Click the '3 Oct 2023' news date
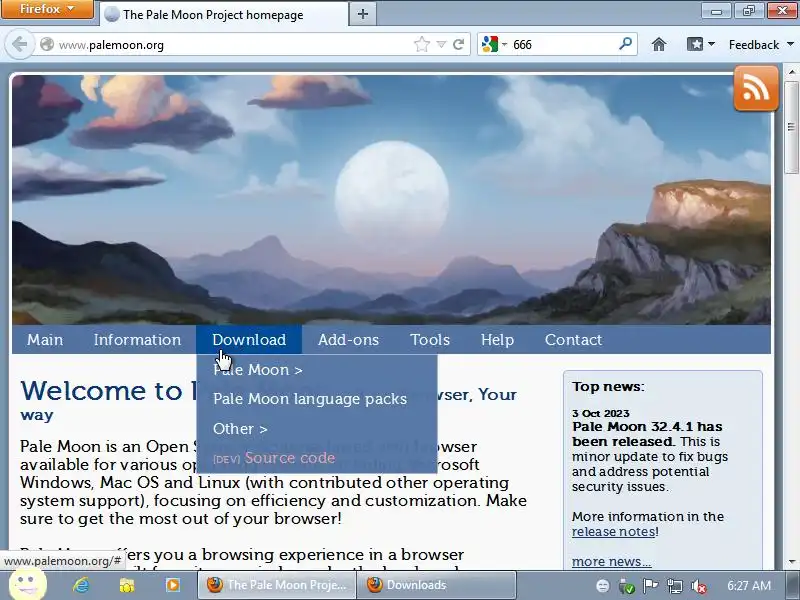Image resolution: width=800 pixels, height=600 pixels. 601,413
